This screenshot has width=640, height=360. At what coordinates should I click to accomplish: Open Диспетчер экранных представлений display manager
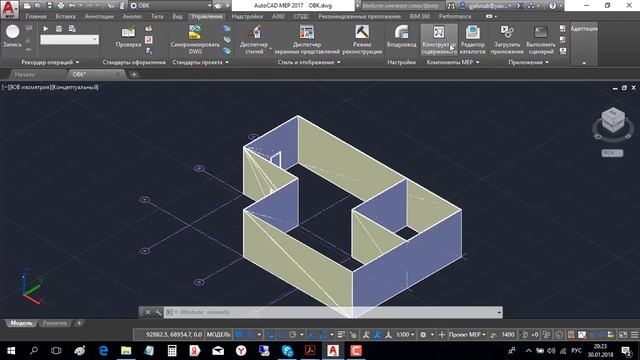(307, 40)
